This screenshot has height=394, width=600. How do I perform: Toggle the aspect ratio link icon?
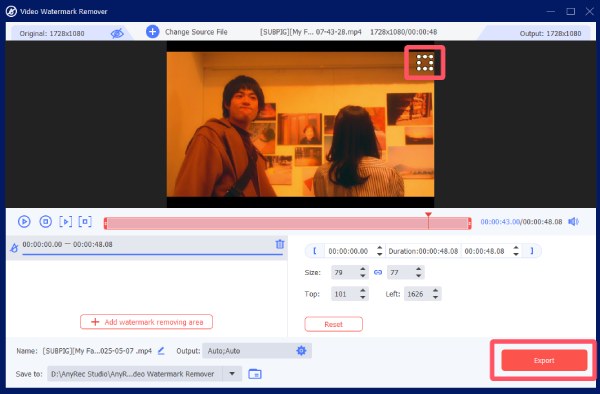[x=378, y=272]
